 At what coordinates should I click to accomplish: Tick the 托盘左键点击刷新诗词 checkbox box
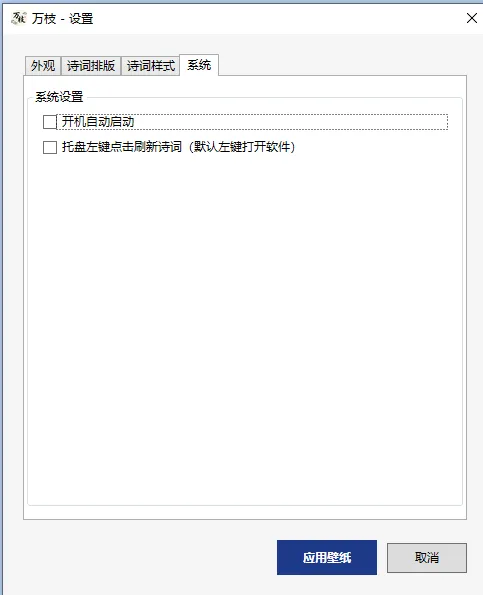pos(50,147)
